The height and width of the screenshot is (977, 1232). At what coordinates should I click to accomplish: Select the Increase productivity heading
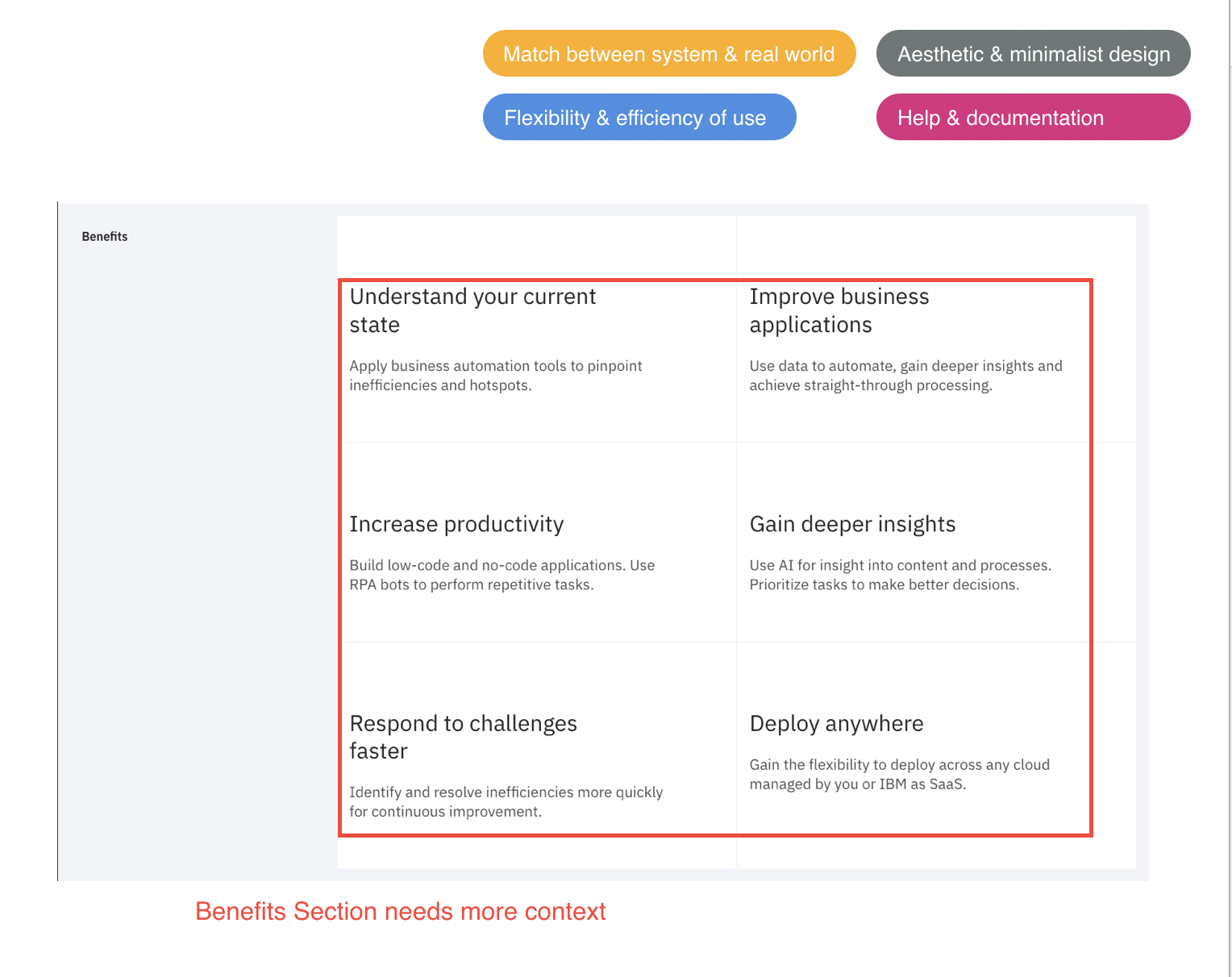[x=456, y=524]
